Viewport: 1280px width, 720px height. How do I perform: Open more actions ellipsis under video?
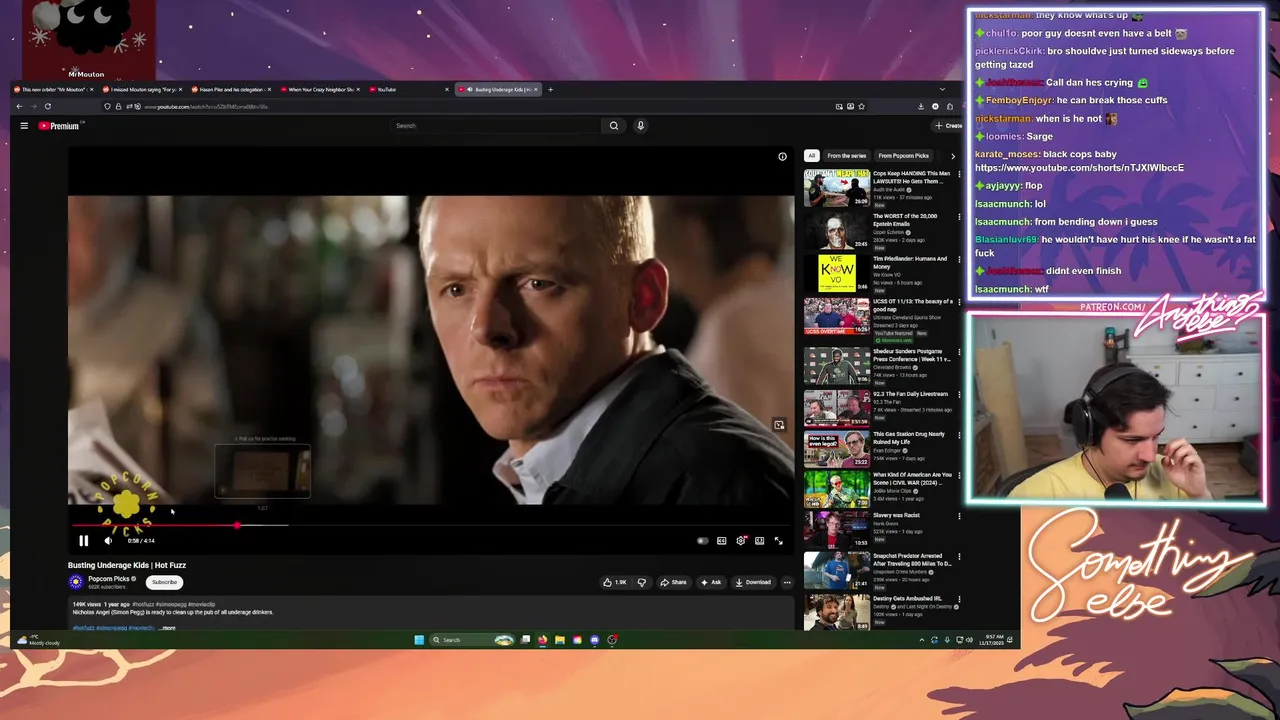pyautogui.click(x=787, y=582)
